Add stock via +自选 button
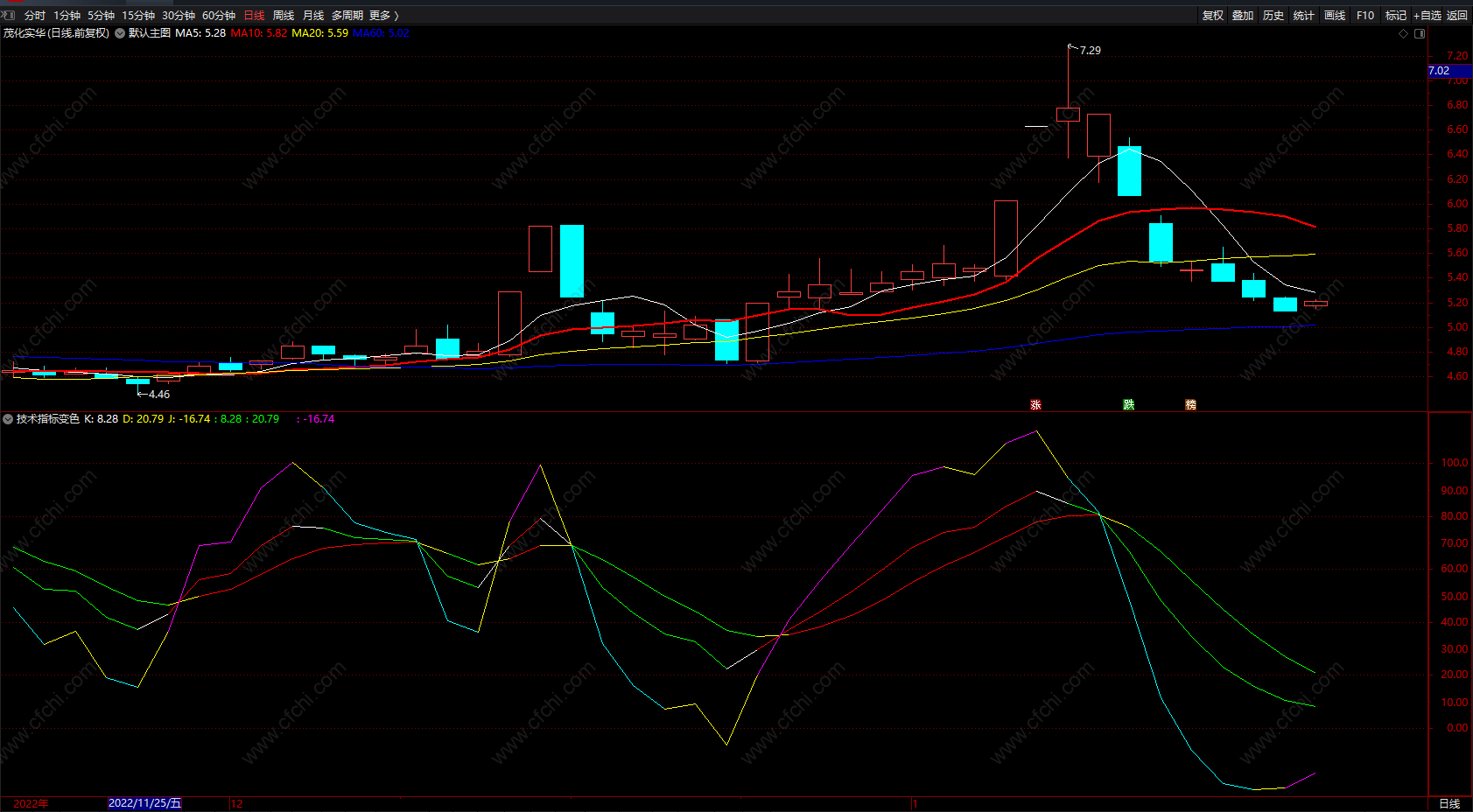 pos(1427,15)
